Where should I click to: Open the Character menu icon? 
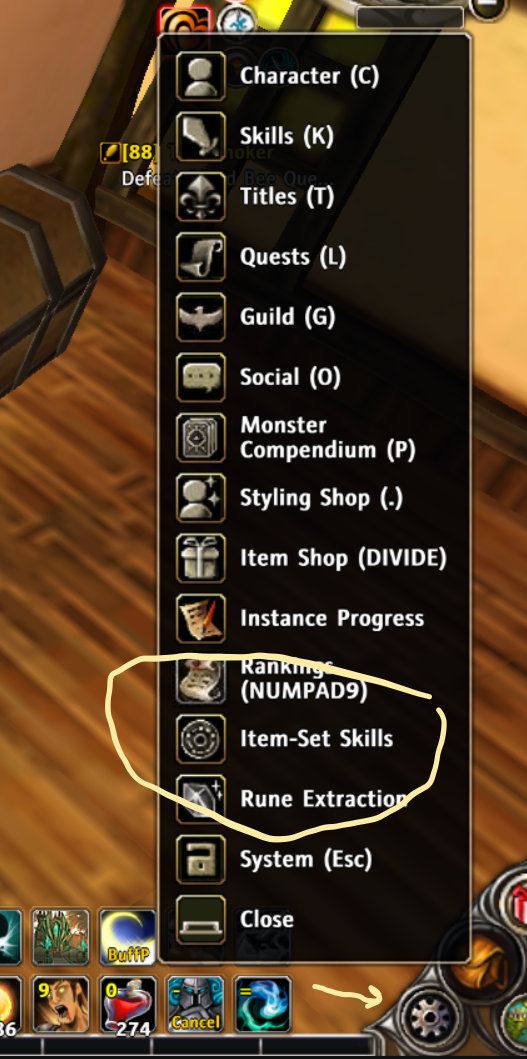[201, 76]
